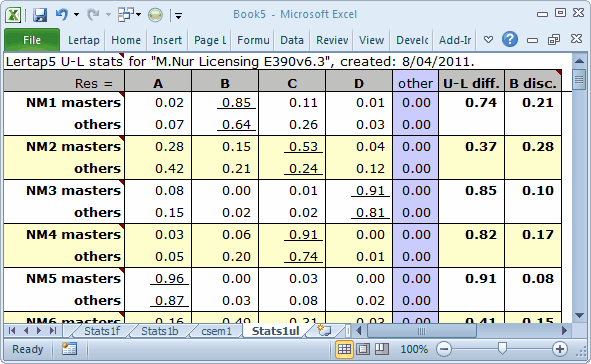591x364 pixels.
Task: Insert a new worksheet tab icon
Action: [325, 331]
